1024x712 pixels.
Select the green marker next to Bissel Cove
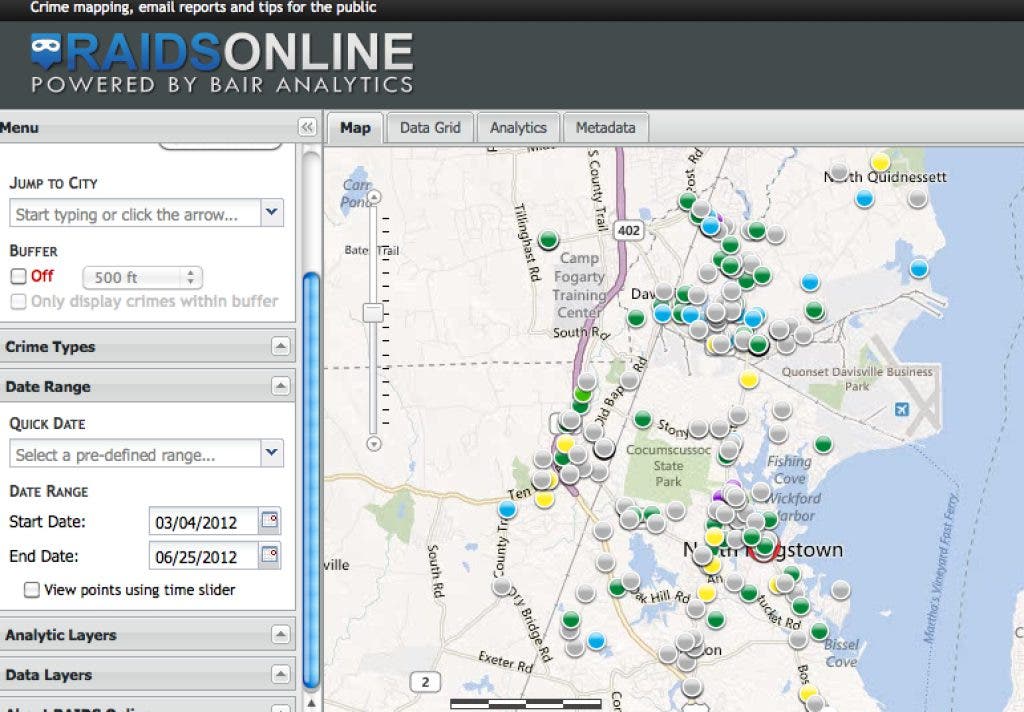819,631
